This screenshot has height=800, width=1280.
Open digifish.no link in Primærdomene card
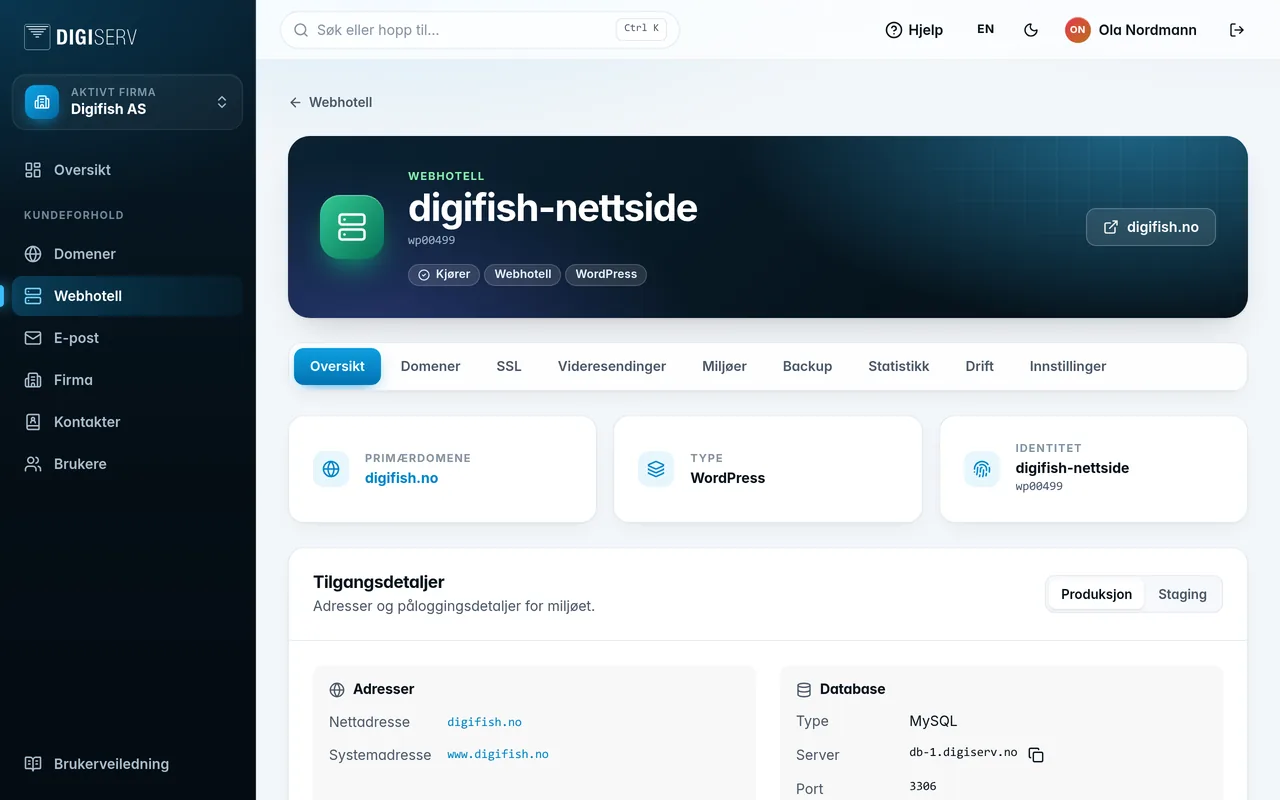click(x=401, y=478)
